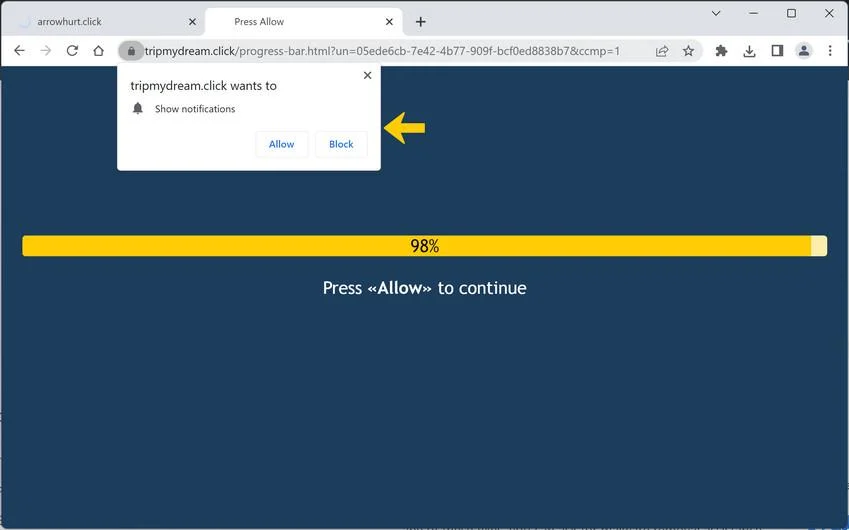The image size is (849, 530).
Task: Minimize the browser window
Action: (x=754, y=14)
